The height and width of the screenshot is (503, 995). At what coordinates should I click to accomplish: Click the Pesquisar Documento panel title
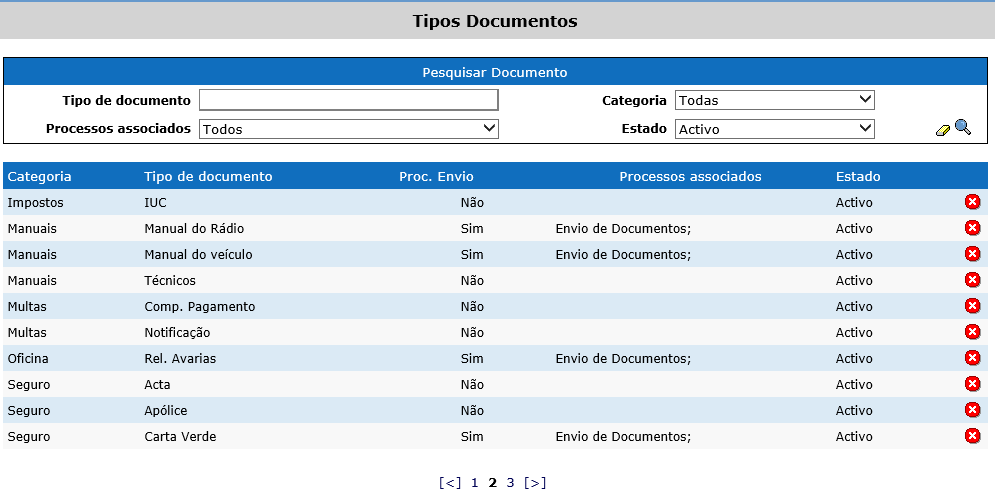point(495,72)
